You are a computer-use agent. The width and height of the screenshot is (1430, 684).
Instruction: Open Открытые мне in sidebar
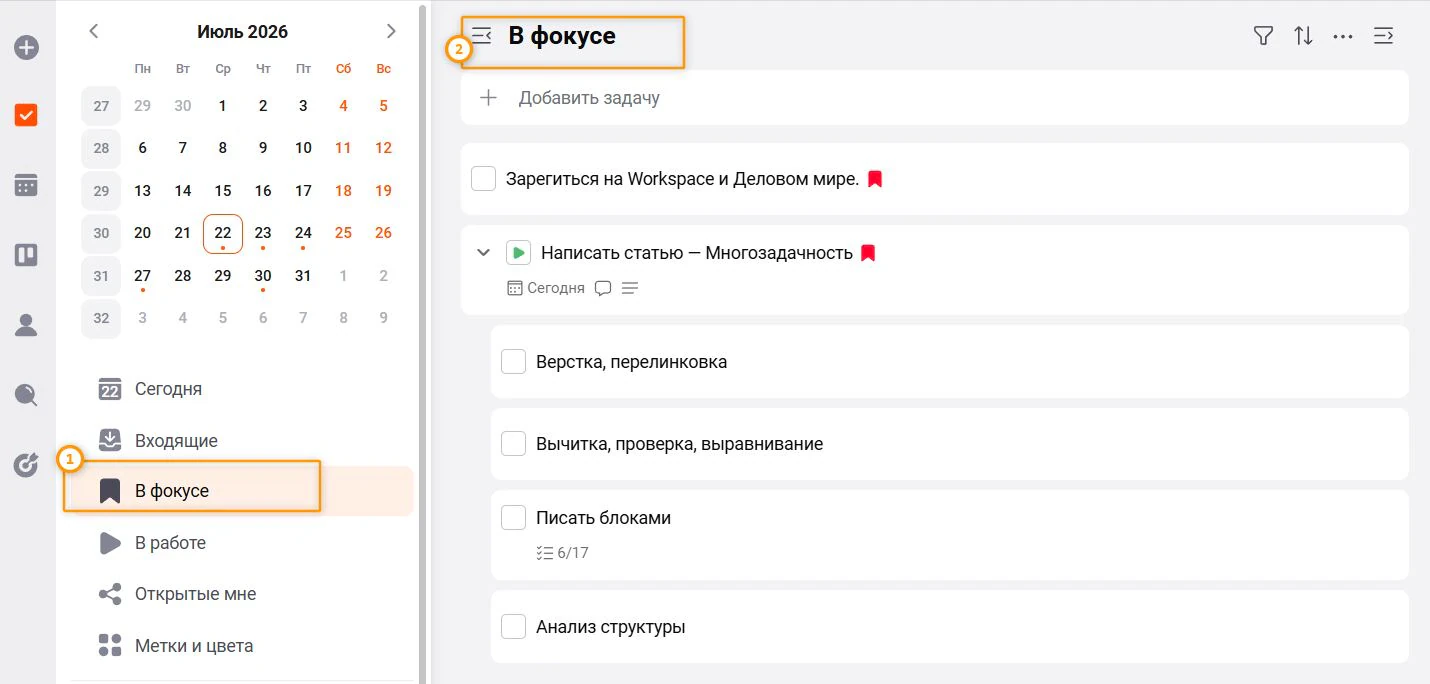[240, 594]
